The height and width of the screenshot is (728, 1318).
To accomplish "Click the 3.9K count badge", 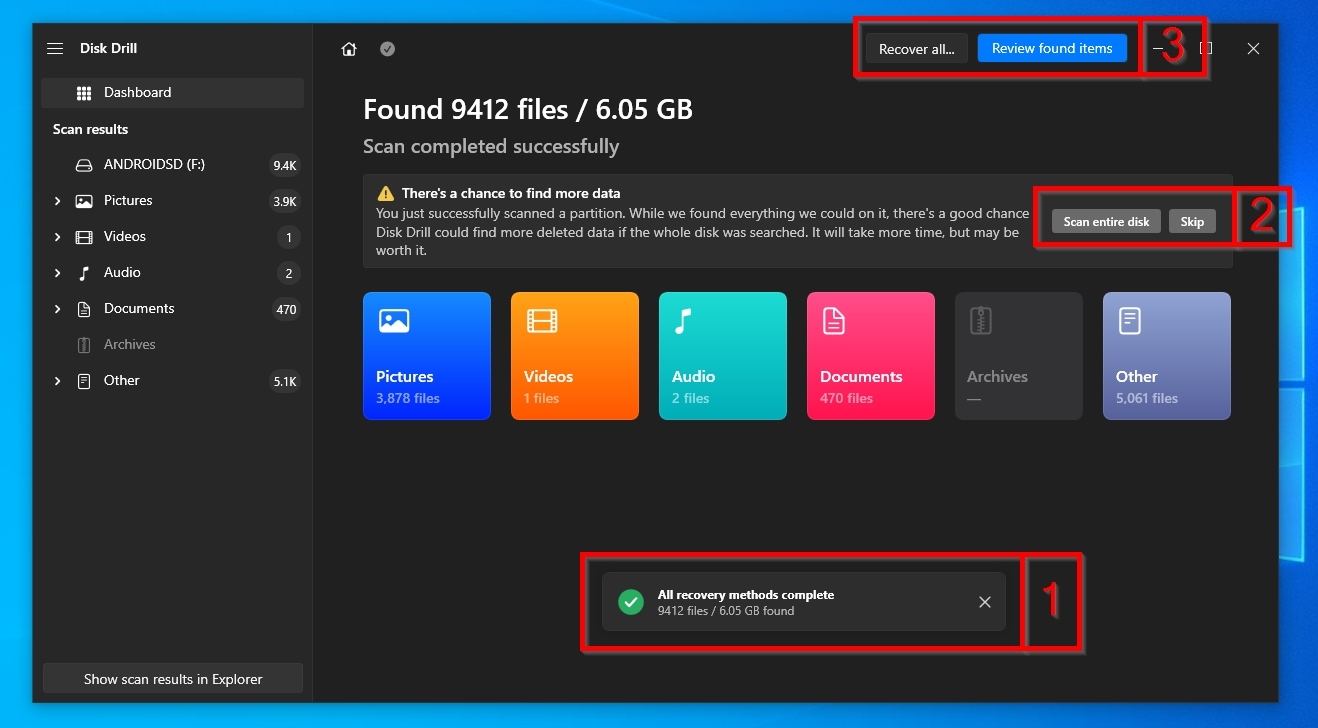I will point(284,202).
